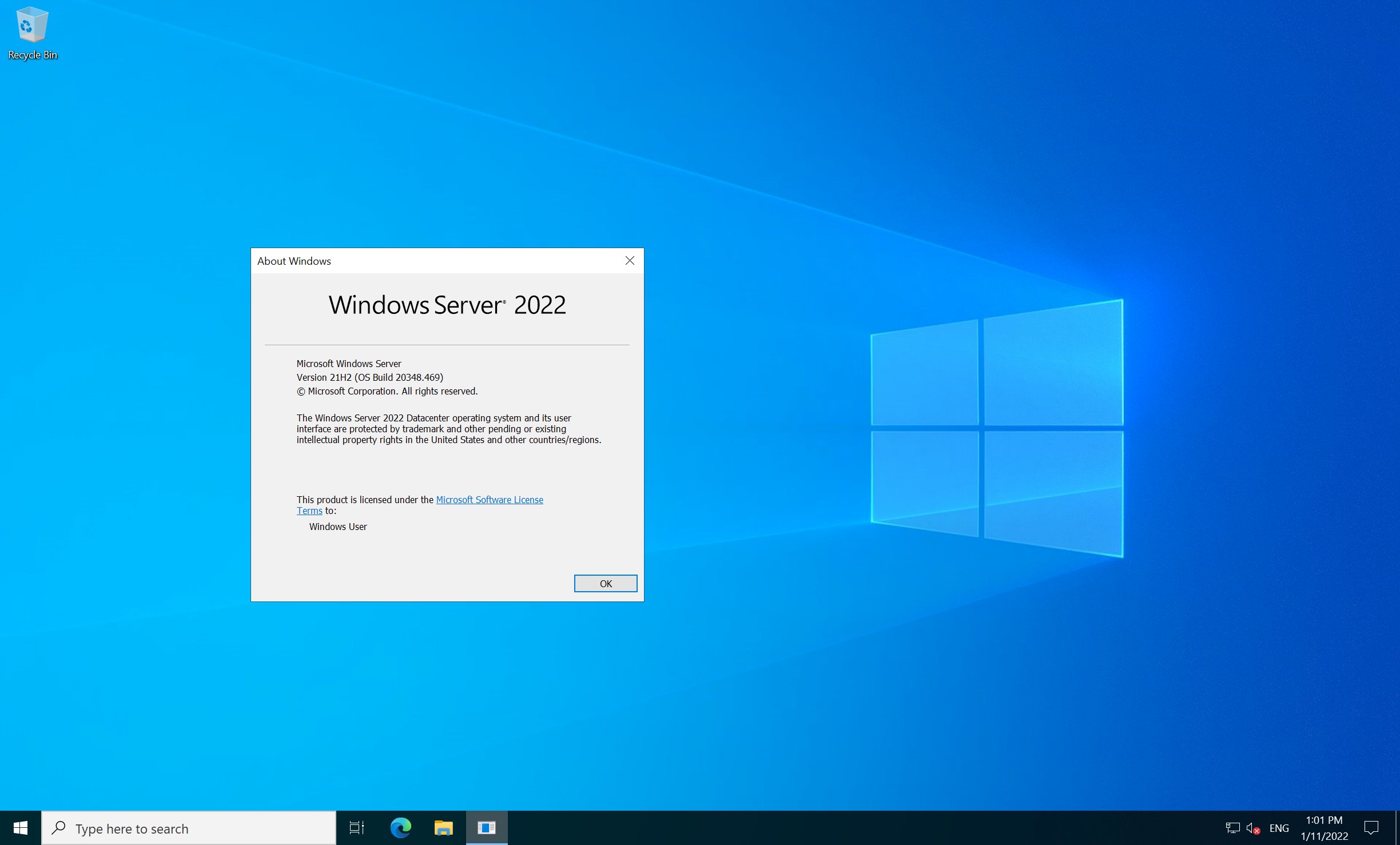Click the Terms link
The image size is (1400, 845).
309,511
